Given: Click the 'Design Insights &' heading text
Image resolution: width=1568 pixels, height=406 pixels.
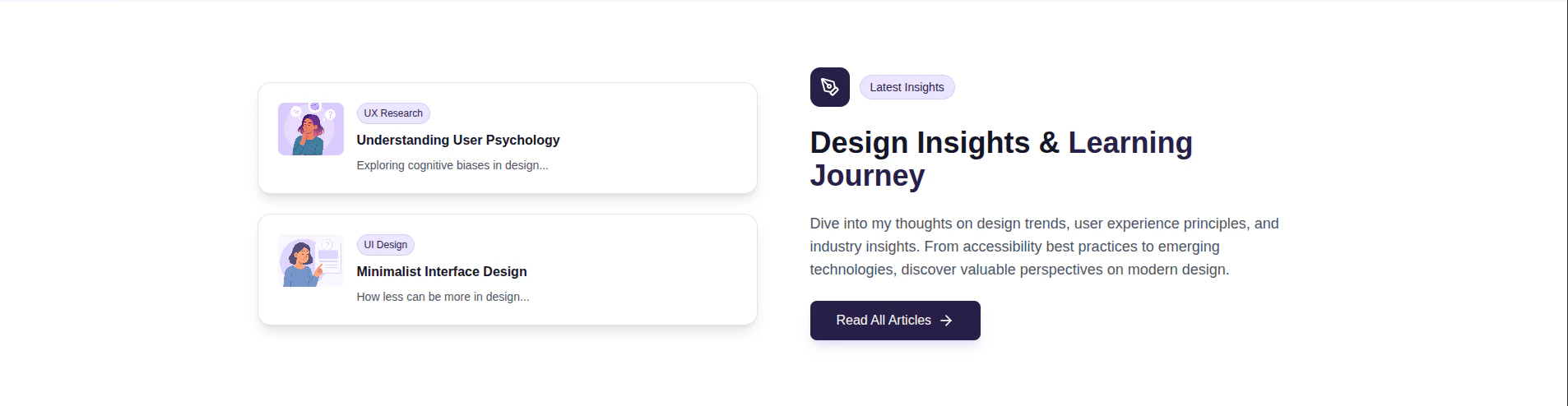Looking at the screenshot, I should [935, 143].
